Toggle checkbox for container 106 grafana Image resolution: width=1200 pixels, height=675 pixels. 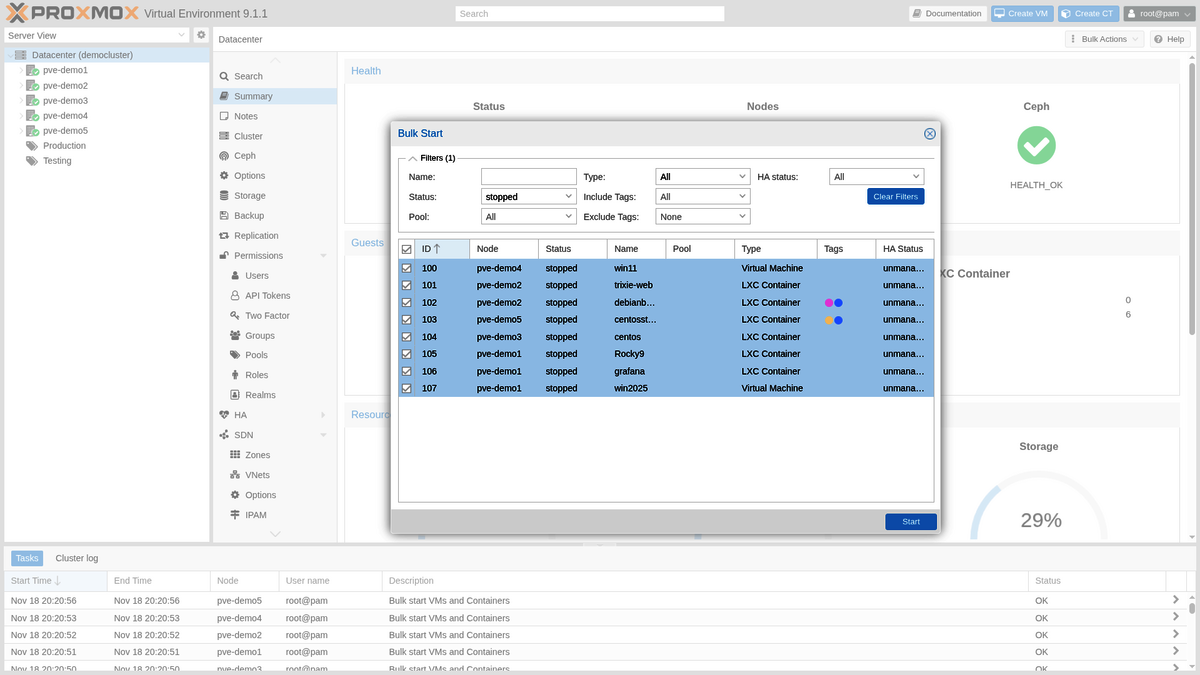406,371
